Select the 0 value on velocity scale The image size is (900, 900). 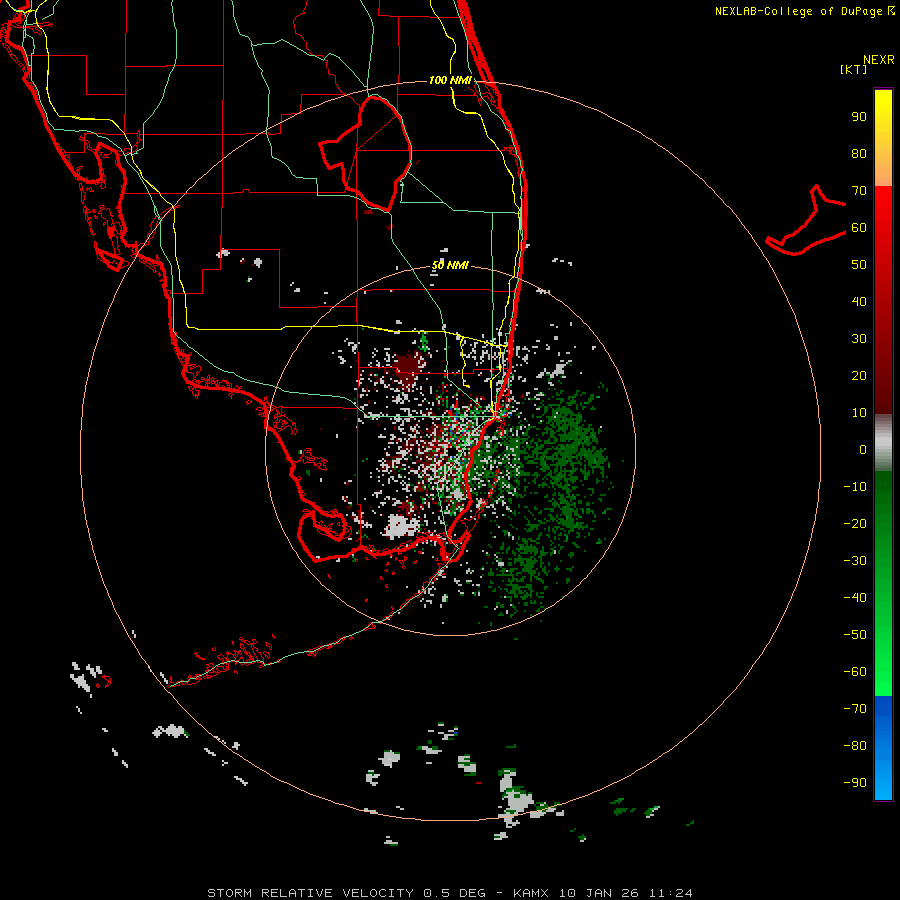863,450
